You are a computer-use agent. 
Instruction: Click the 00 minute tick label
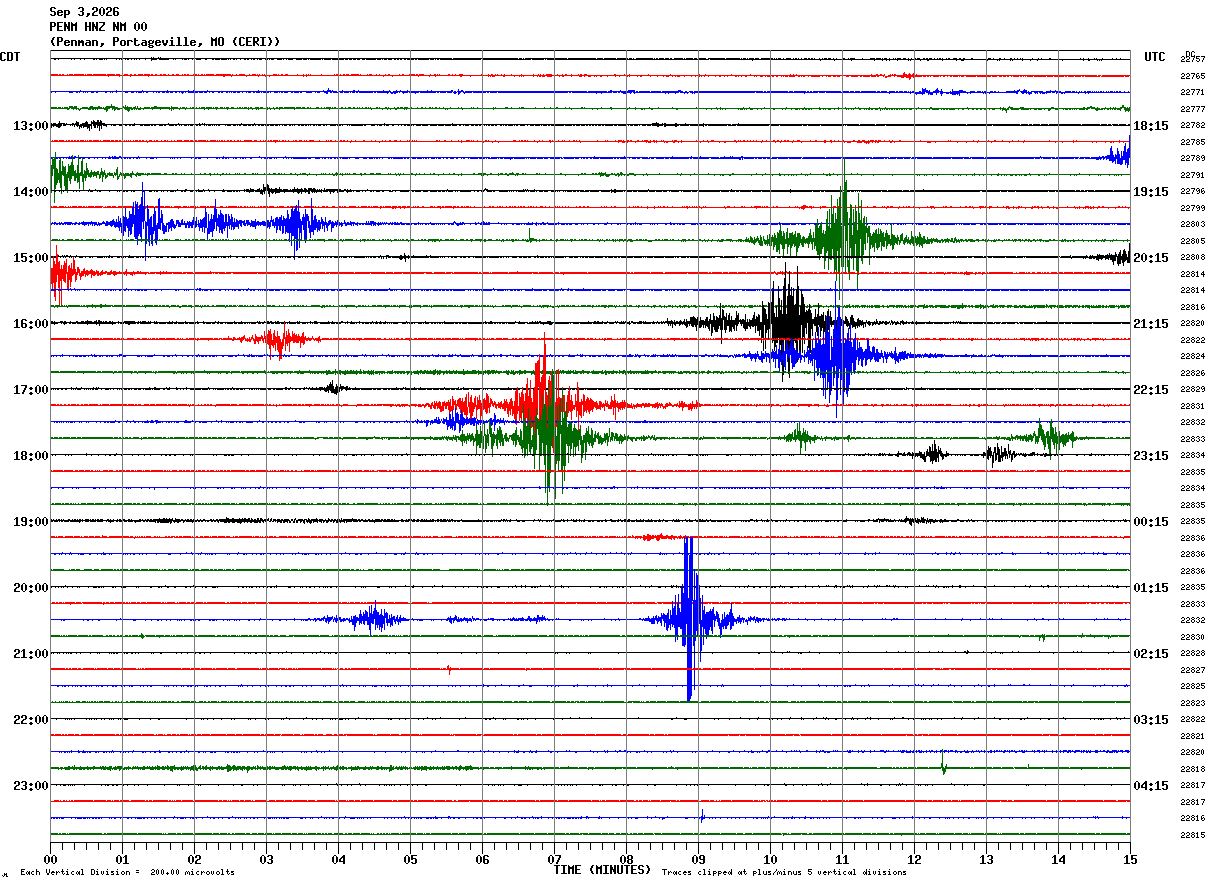pyautogui.click(x=50, y=859)
